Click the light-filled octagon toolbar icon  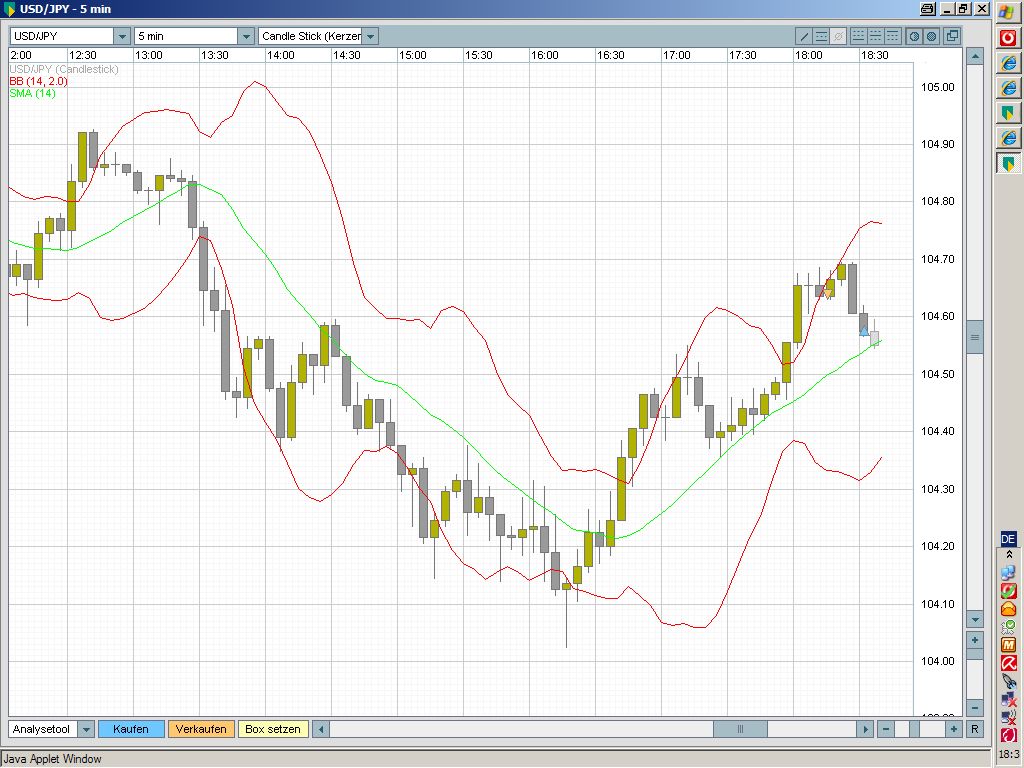[x=913, y=37]
